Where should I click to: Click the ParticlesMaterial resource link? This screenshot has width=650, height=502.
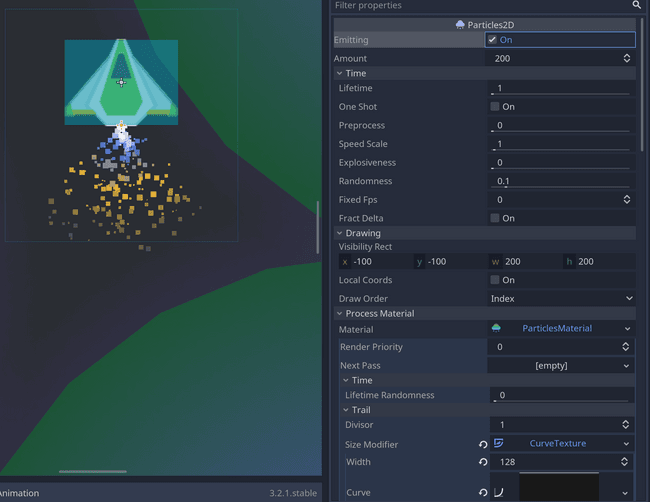pos(557,328)
